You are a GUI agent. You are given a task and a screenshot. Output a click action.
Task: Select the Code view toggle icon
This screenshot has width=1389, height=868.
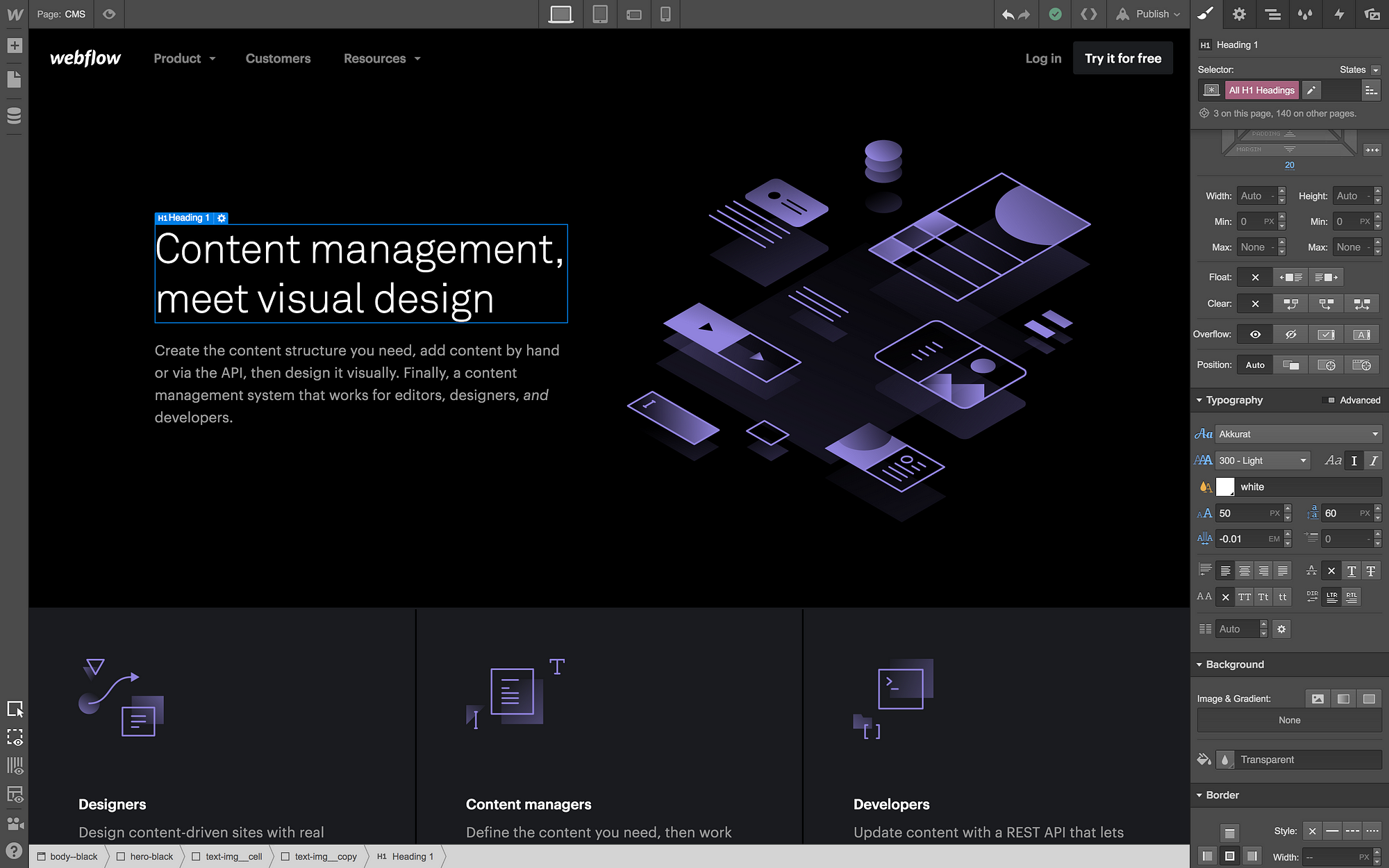(1089, 14)
